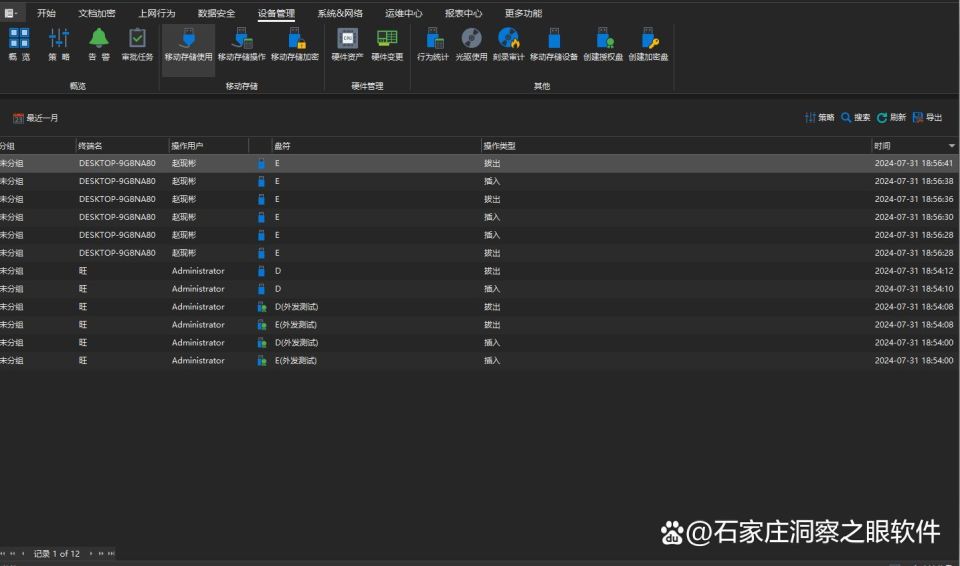Image resolution: width=960 pixels, height=566 pixels.
Task: Sort by 时间 column header
Action: [915, 146]
